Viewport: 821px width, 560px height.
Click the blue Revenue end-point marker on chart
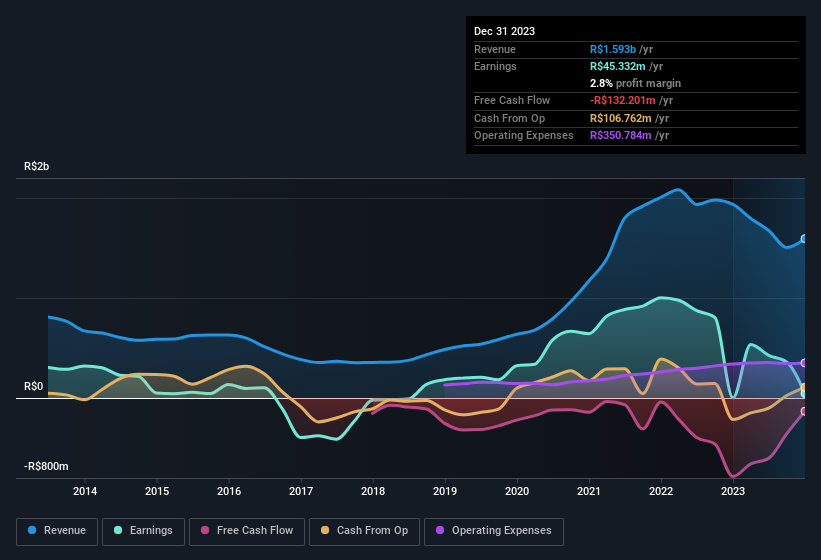click(803, 239)
